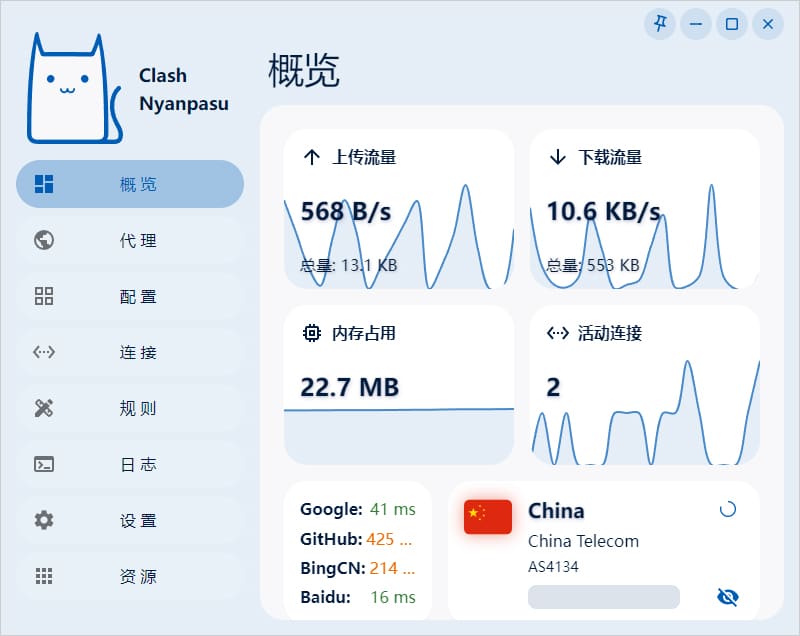
Task: Click the Google 41 ms latency entry
Action: click(357, 509)
